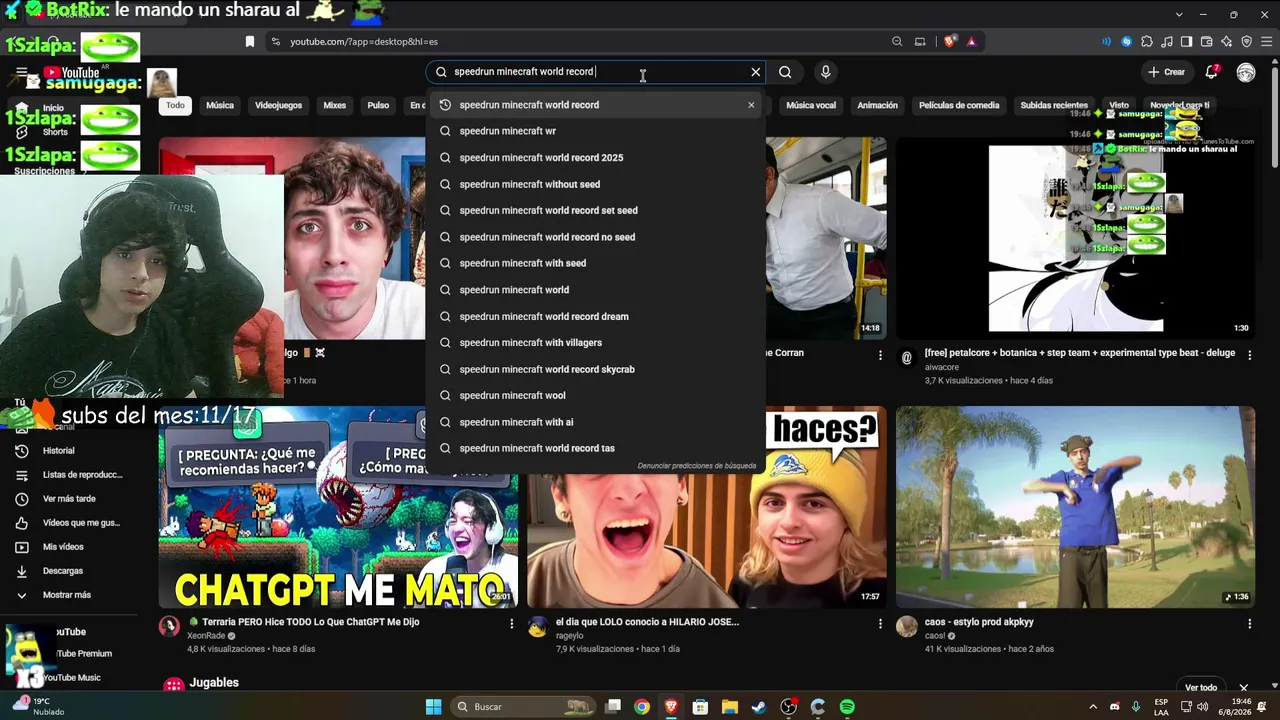Screen dimensions: 1280x720
Task: Open Listas de reproducción in sidebar
Action: pos(69,475)
